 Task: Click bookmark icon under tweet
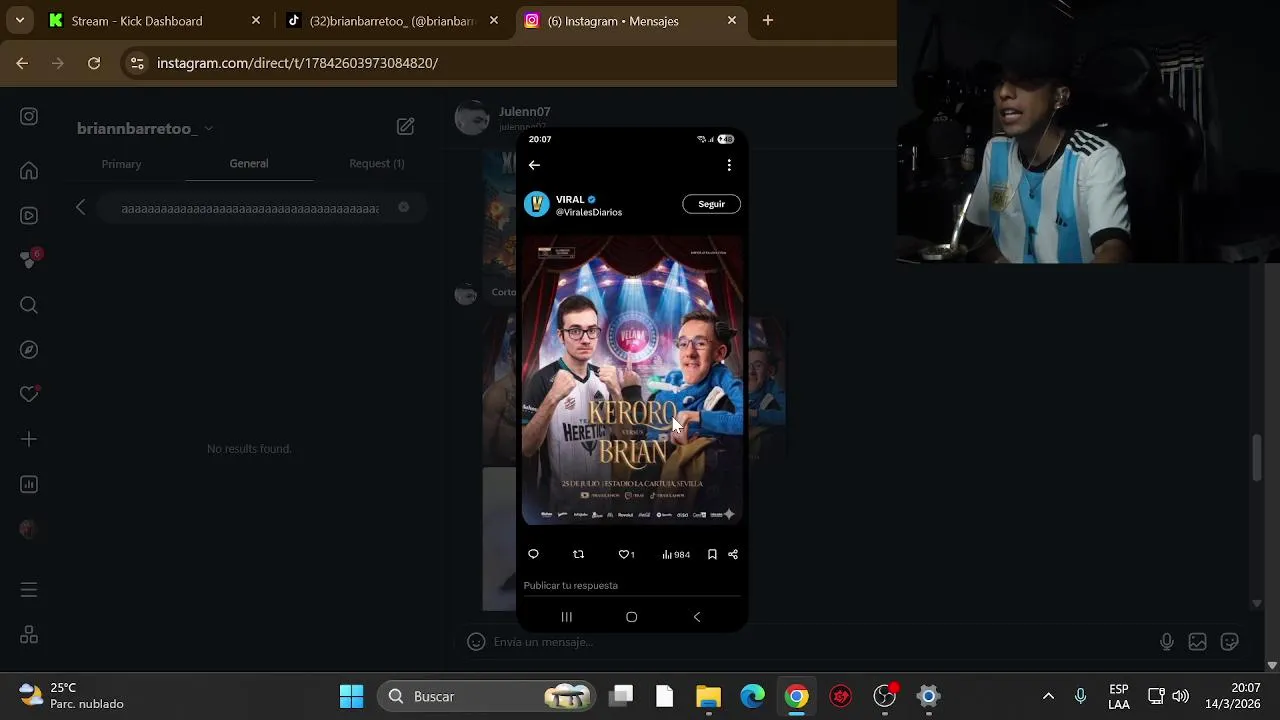pyautogui.click(x=712, y=554)
